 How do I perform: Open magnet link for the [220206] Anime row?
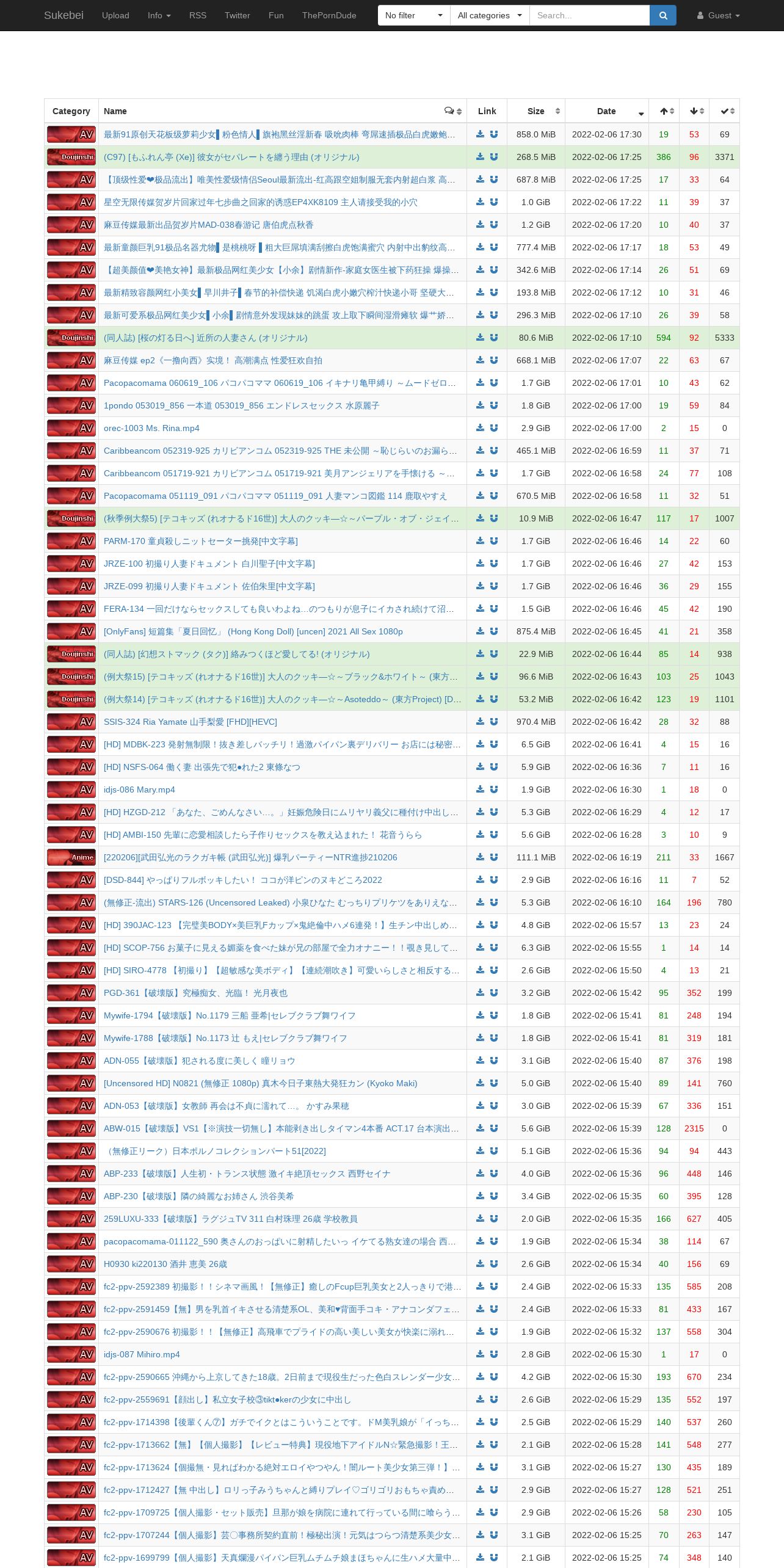[x=494, y=857]
